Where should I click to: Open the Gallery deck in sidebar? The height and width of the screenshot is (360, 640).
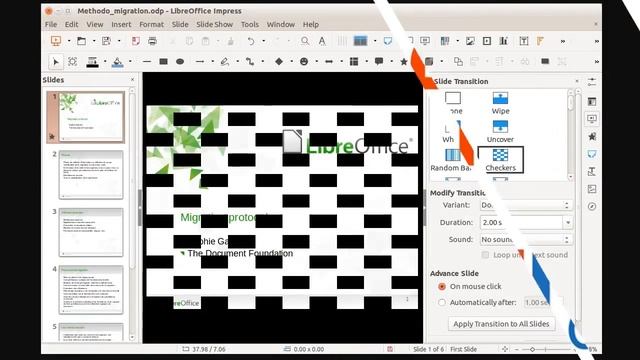coord(592,189)
